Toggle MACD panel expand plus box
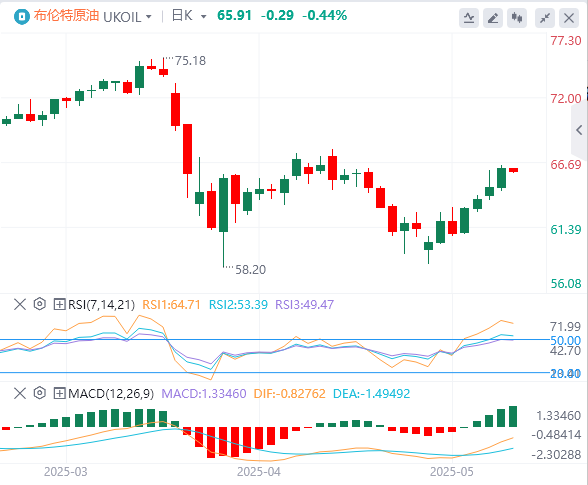Viewport: 588px width, 485px height. coord(60,393)
